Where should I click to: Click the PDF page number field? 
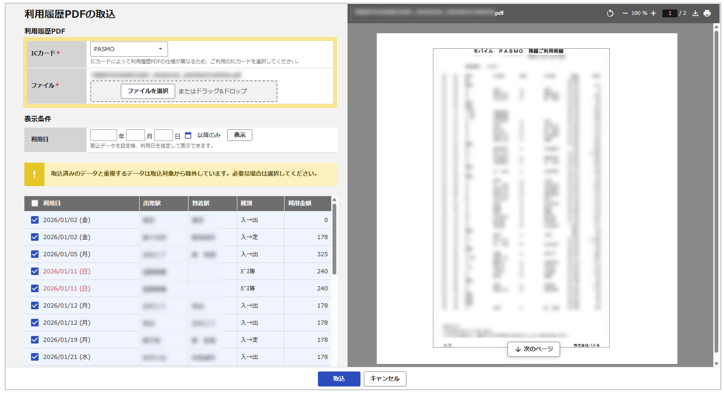669,13
